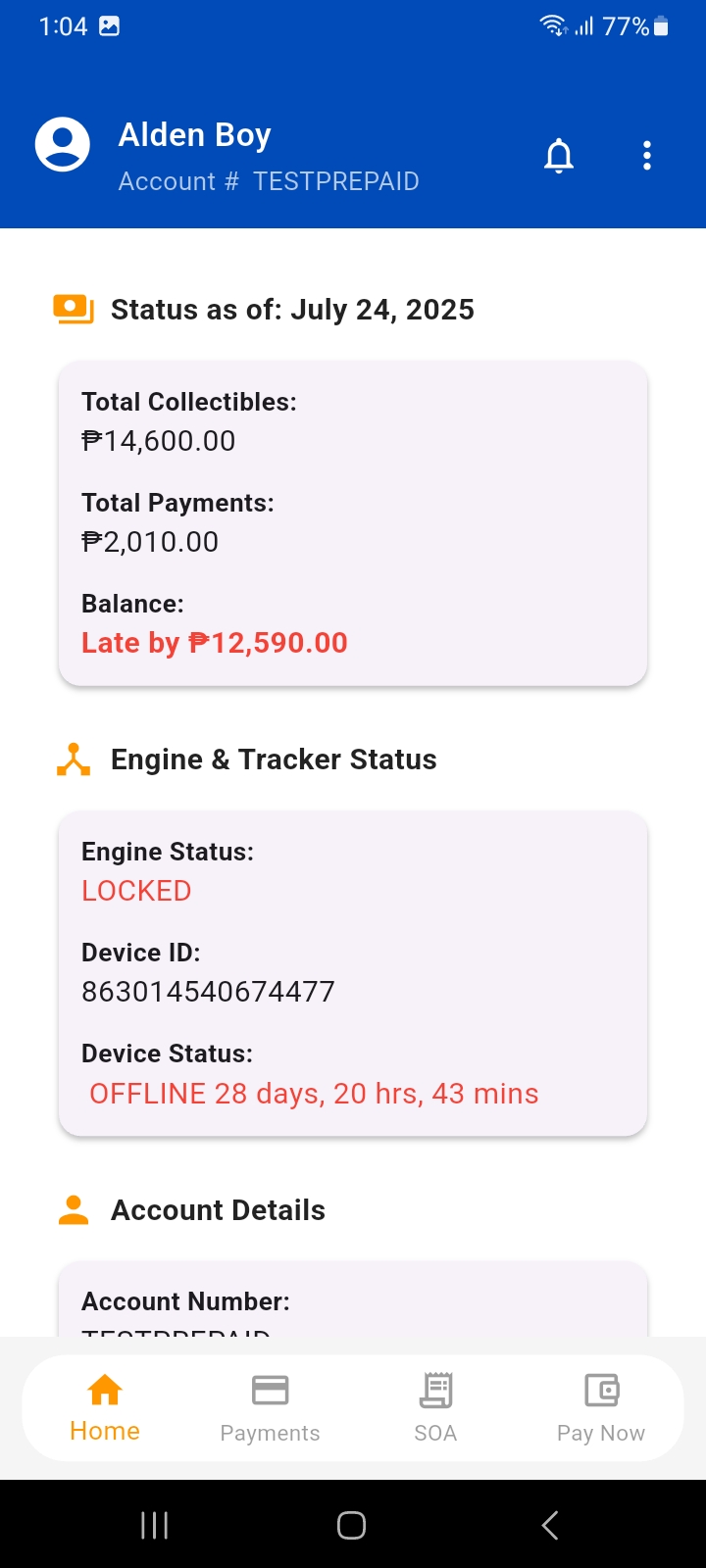Open the three-dot overflow menu
The image size is (706, 1568).
[647, 156]
